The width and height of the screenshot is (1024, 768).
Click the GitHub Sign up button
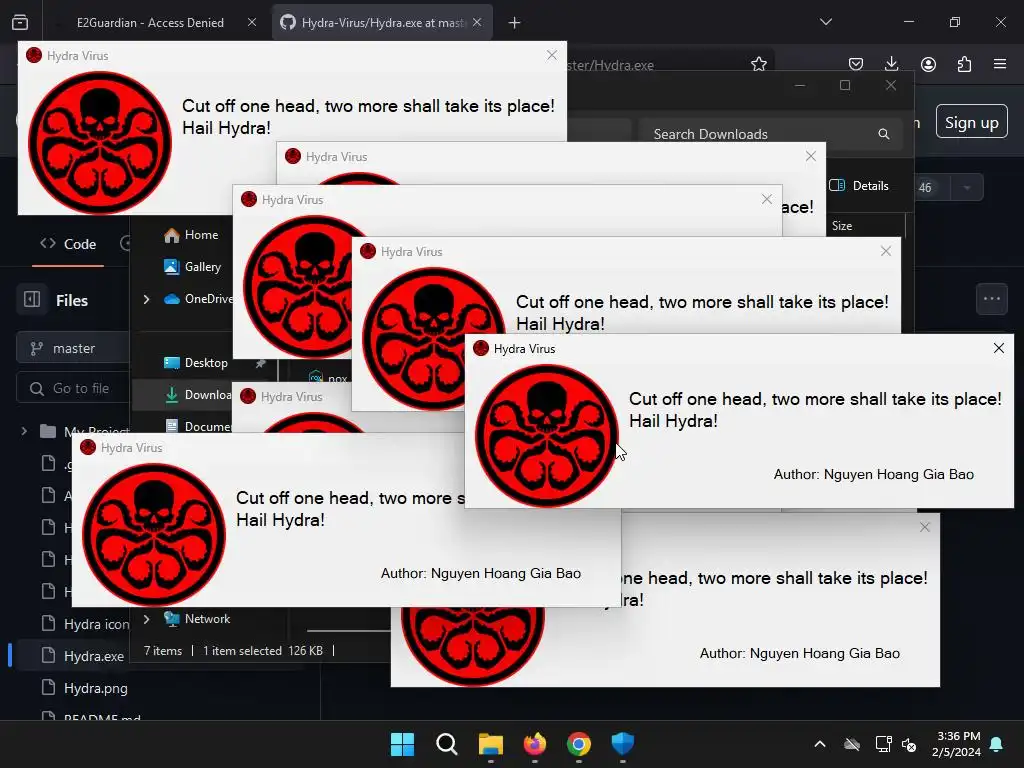[x=972, y=122]
